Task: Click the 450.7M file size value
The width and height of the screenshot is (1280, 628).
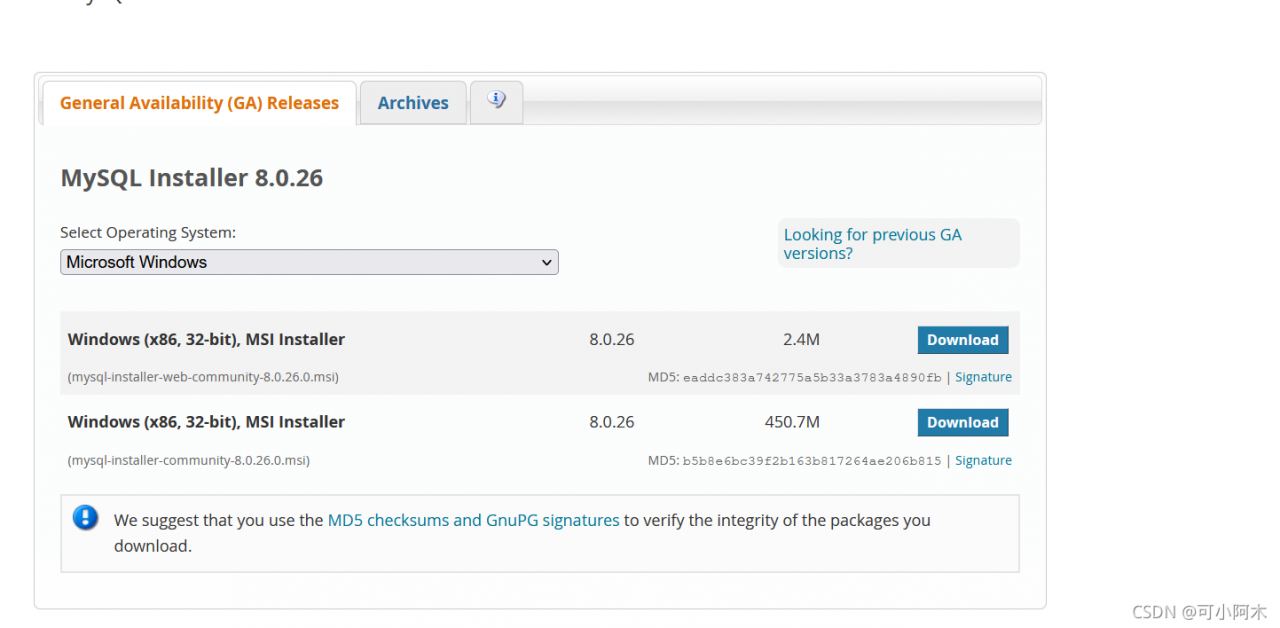Action: click(x=792, y=422)
